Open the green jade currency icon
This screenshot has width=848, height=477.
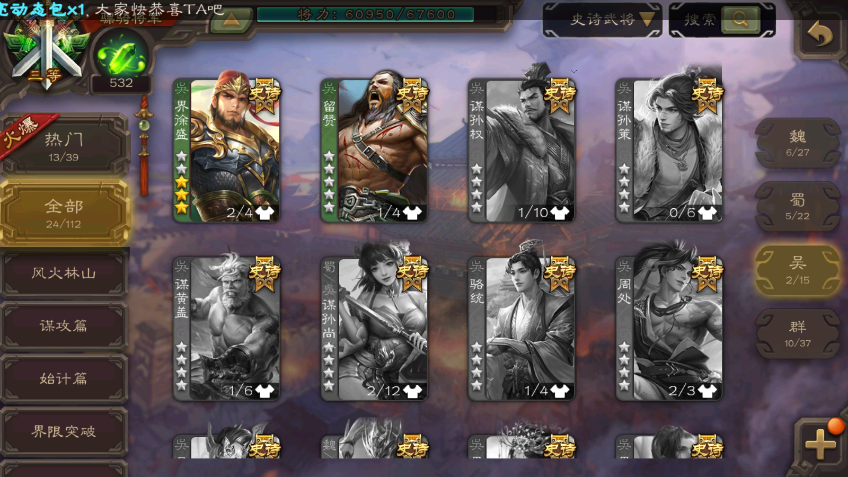pyautogui.click(x=121, y=56)
